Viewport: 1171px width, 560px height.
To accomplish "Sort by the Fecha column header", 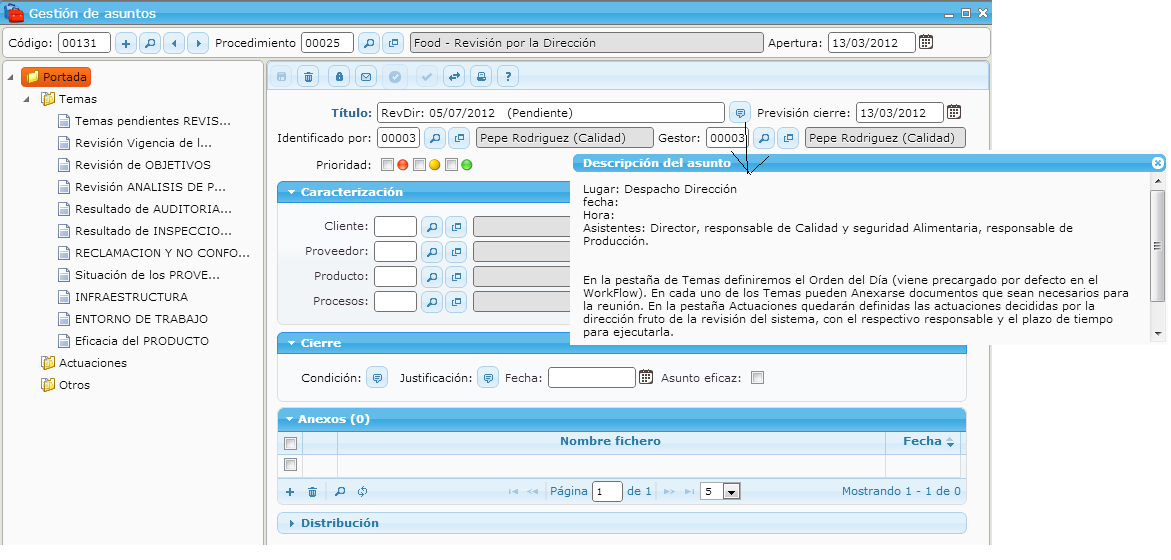I will (922, 441).
